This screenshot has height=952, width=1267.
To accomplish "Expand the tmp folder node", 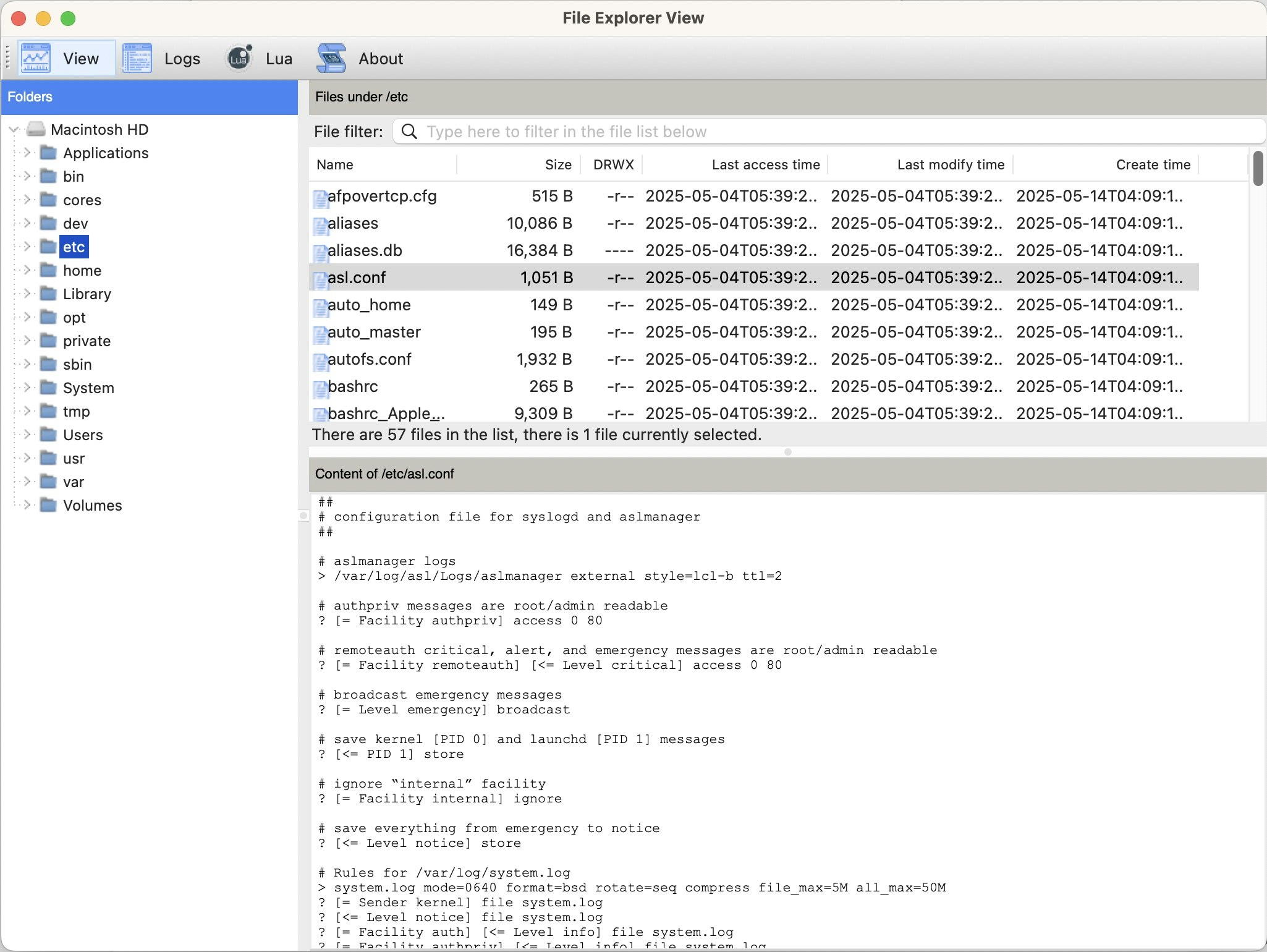I will (27, 411).
